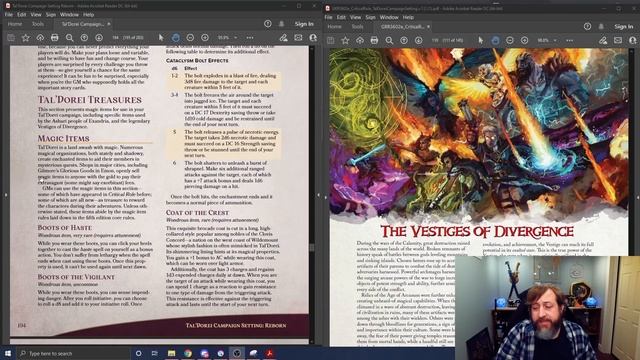
Task: Activate Hand pan tool in right Acrobat window
Action: [x=495, y=40]
